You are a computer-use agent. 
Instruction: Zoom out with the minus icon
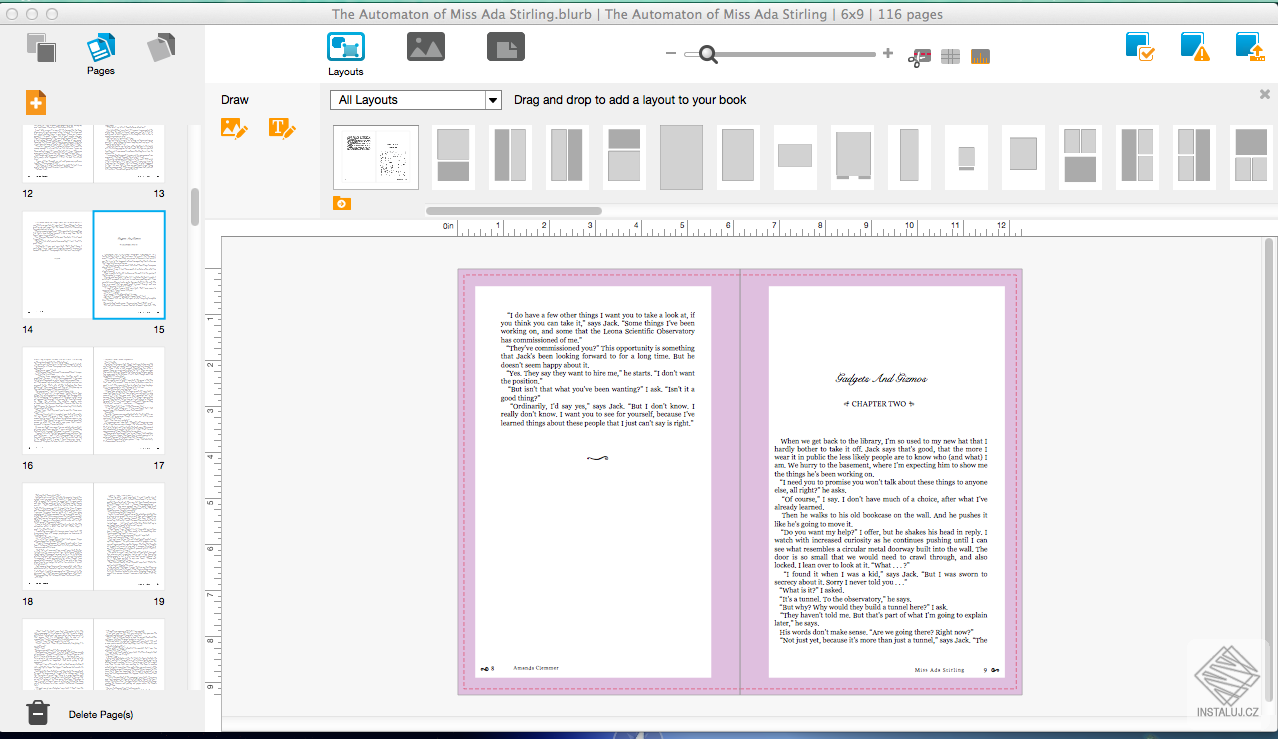pos(671,54)
